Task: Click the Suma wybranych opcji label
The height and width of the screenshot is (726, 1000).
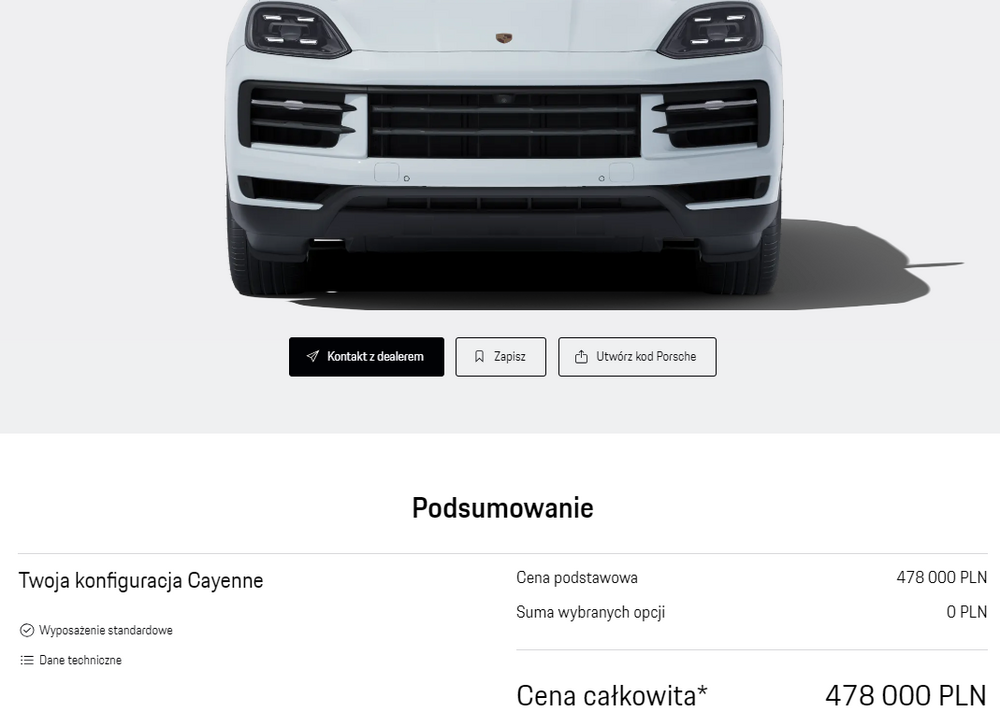Action: tap(591, 612)
